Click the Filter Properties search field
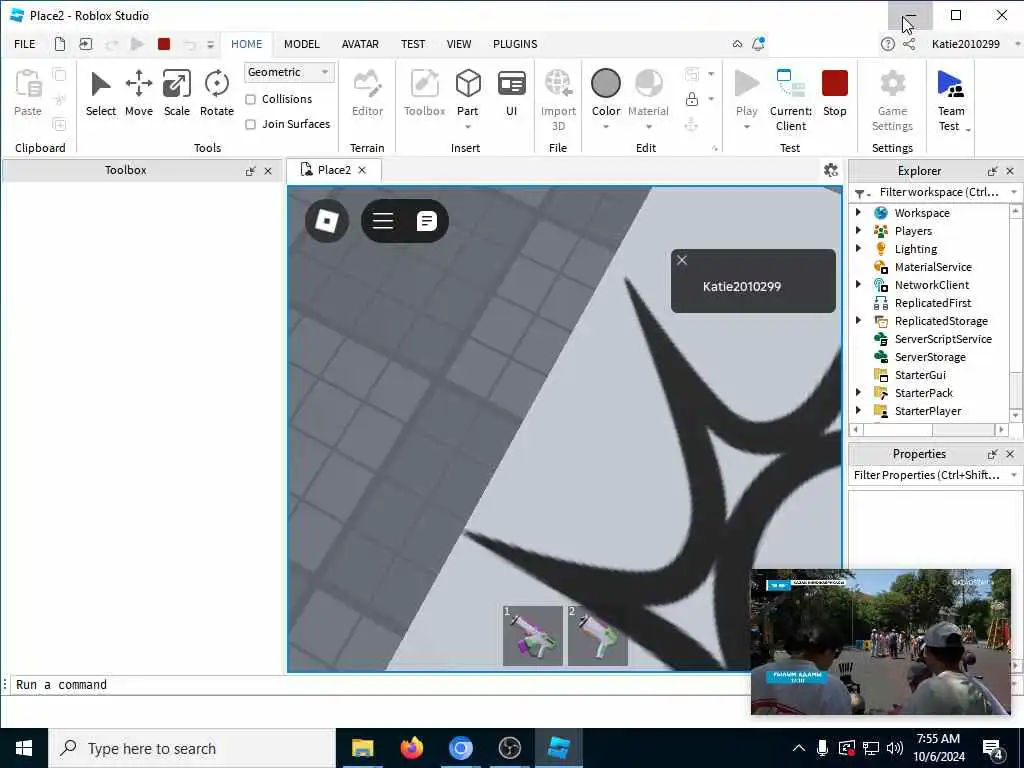Image resolution: width=1024 pixels, height=768 pixels. click(x=927, y=475)
